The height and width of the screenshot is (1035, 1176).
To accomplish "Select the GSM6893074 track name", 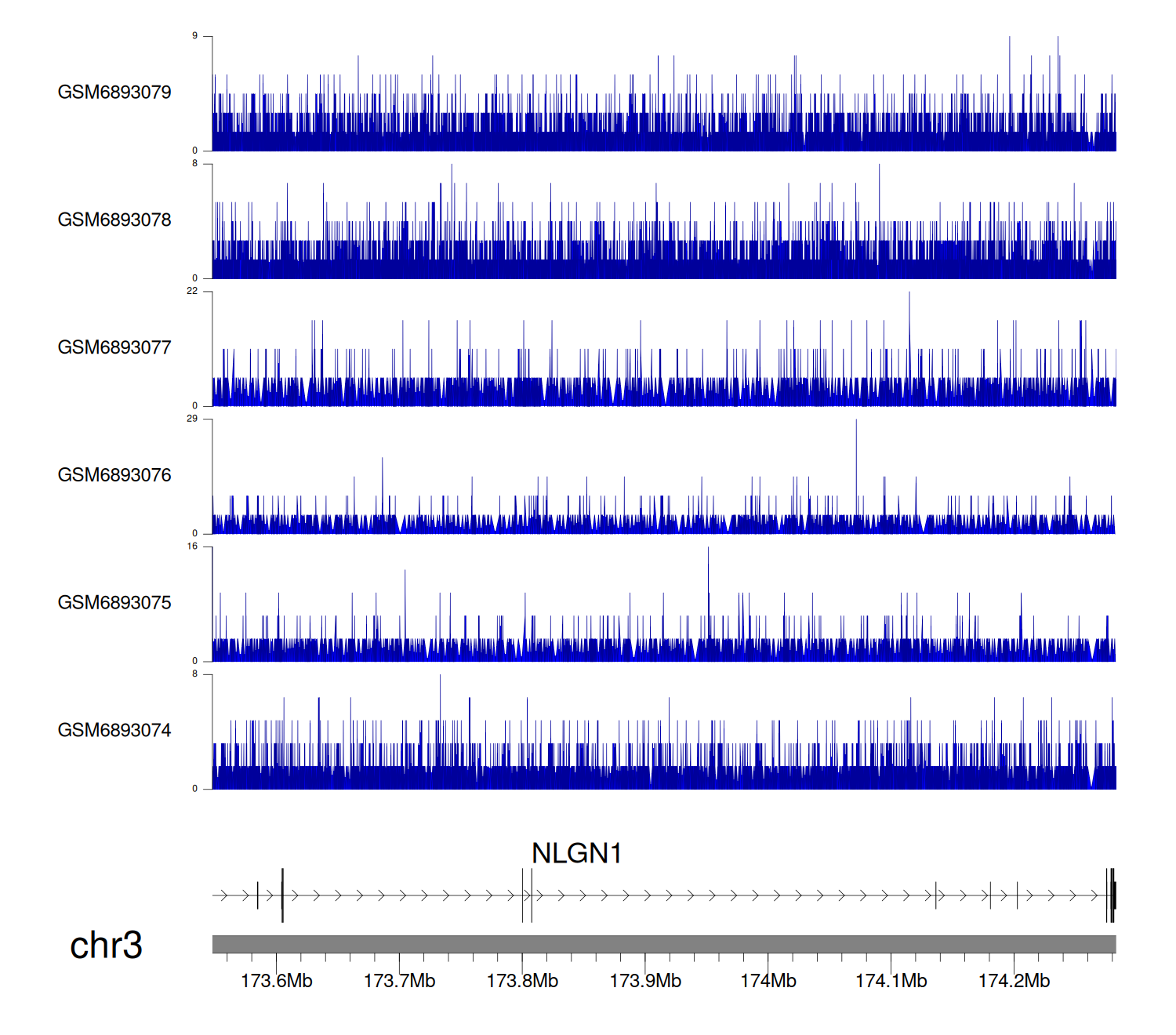I will pyautogui.click(x=114, y=731).
